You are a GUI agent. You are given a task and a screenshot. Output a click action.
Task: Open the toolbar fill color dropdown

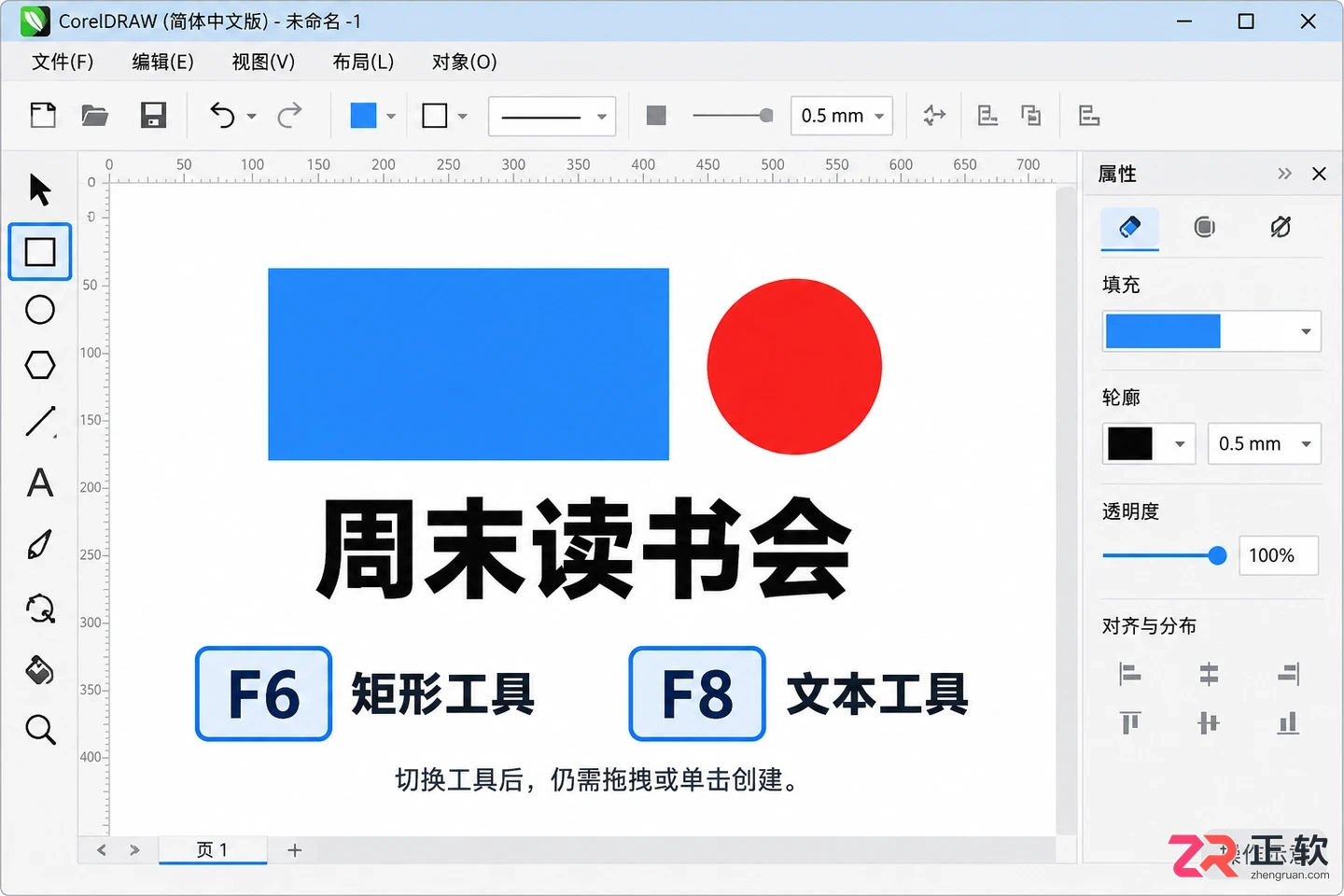click(x=391, y=117)
